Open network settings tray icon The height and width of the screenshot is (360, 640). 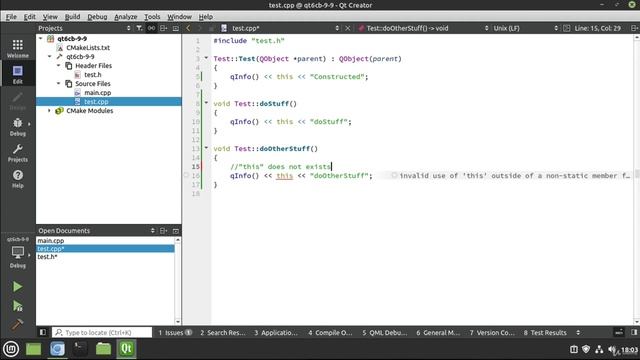pos(599,349)
